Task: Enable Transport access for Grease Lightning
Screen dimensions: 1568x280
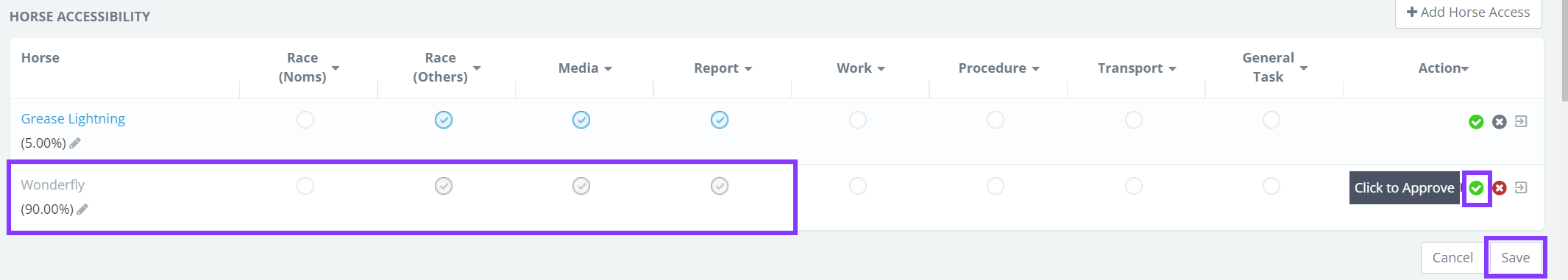Action: (1134, 120)
